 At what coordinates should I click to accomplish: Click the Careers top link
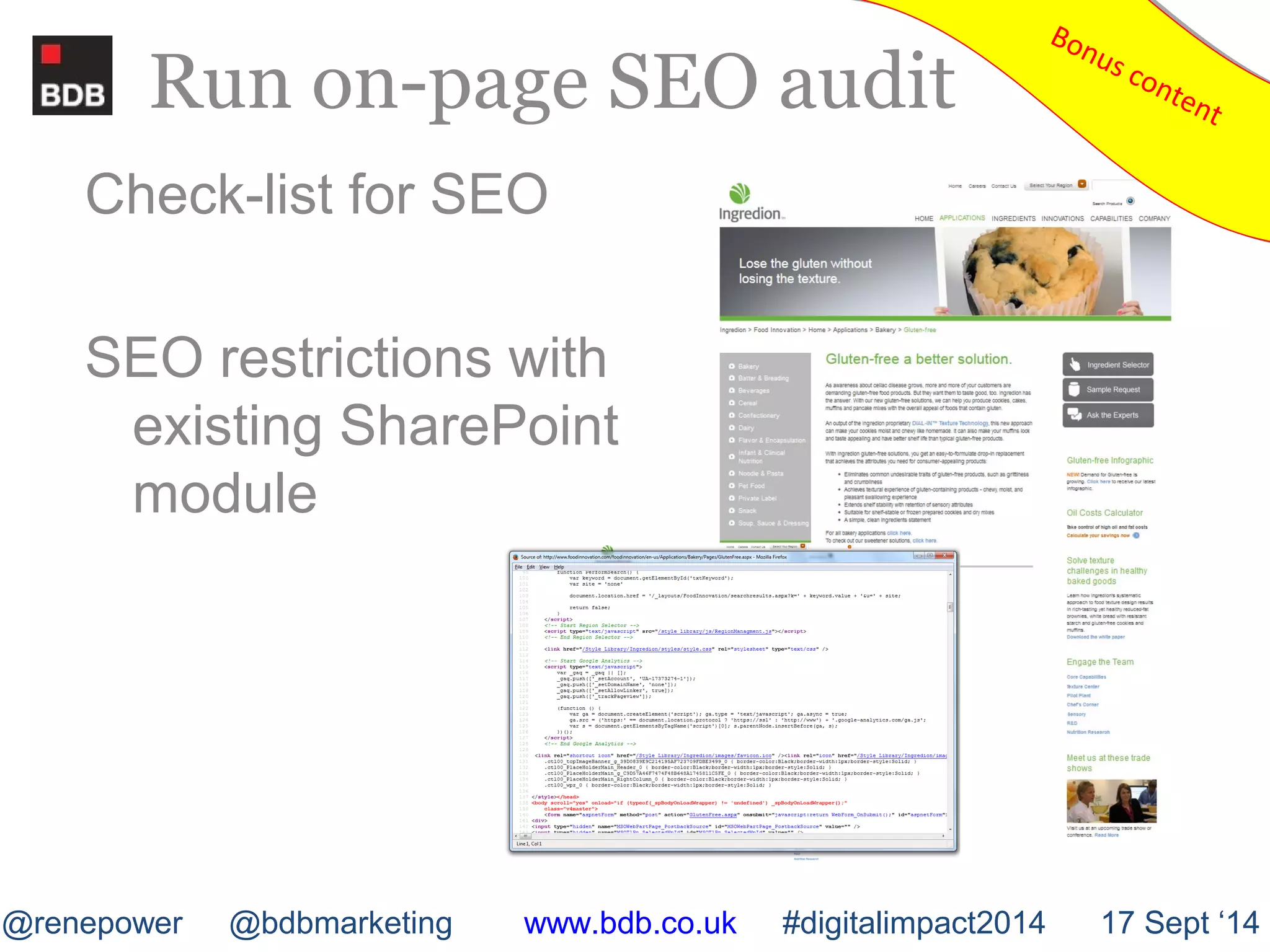[x=977, y=186]
